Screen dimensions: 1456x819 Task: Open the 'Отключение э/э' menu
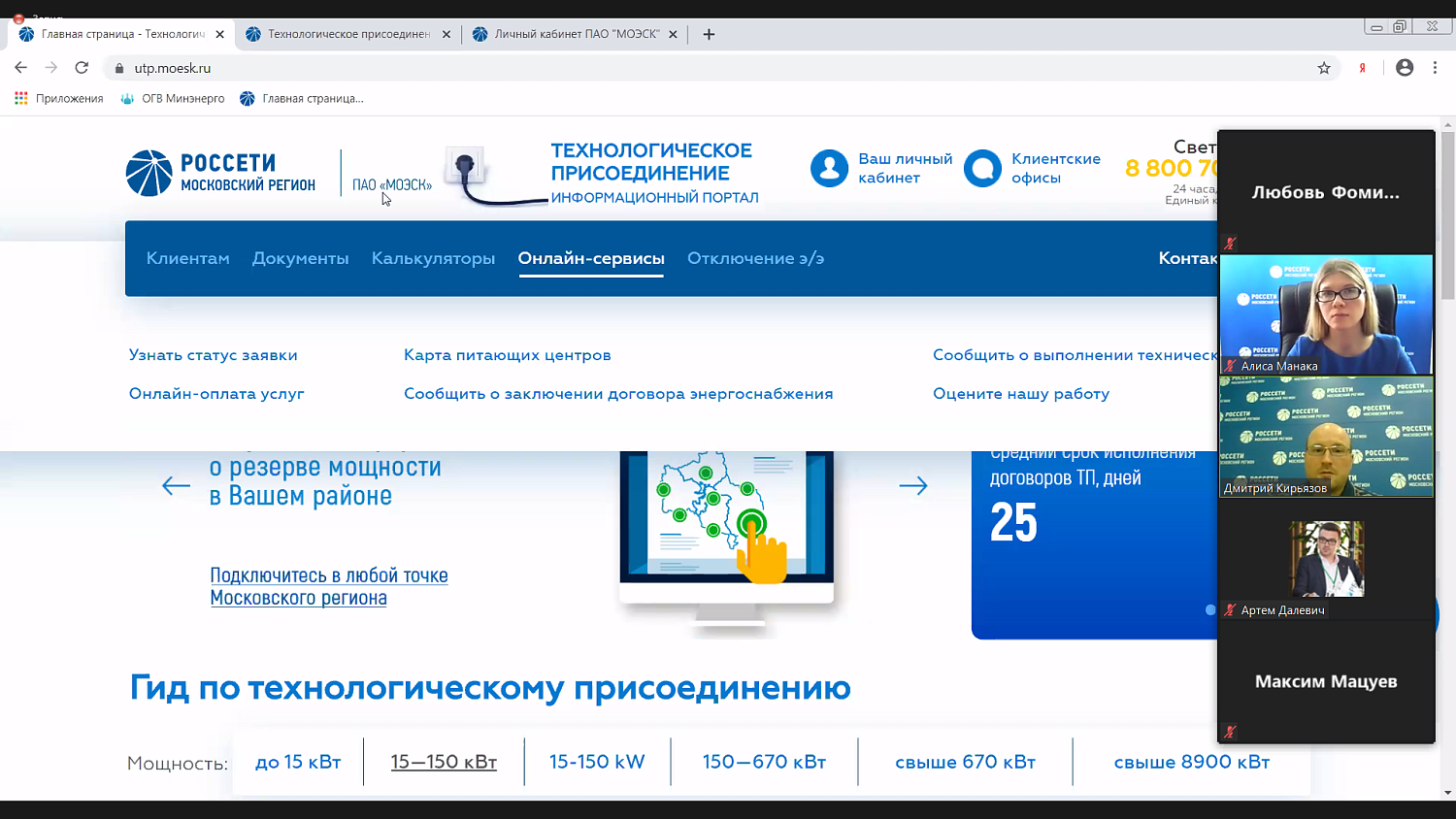click(x=755, y=258)
